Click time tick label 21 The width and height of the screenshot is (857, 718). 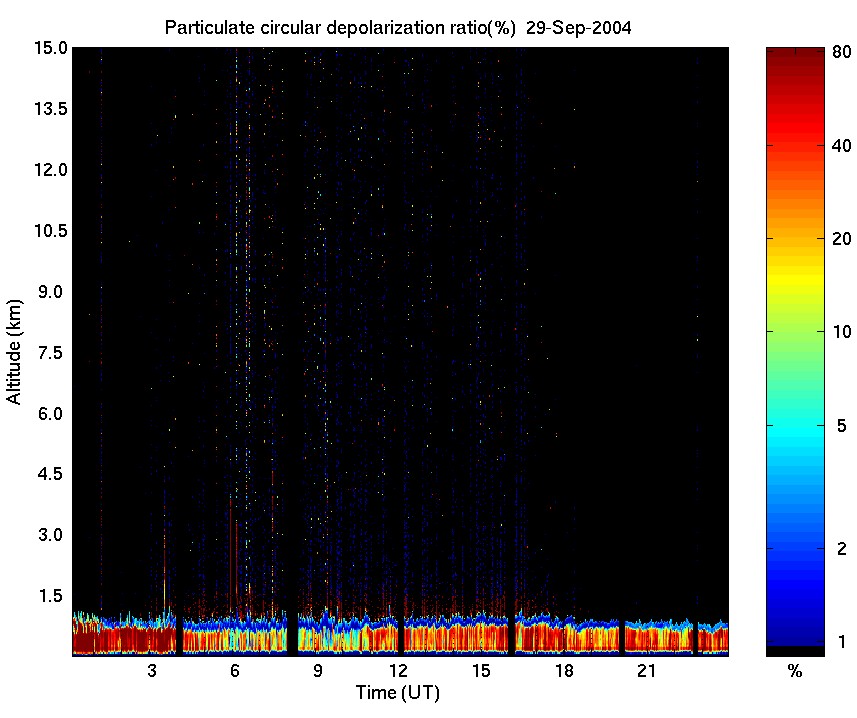(x=647, y=670)
